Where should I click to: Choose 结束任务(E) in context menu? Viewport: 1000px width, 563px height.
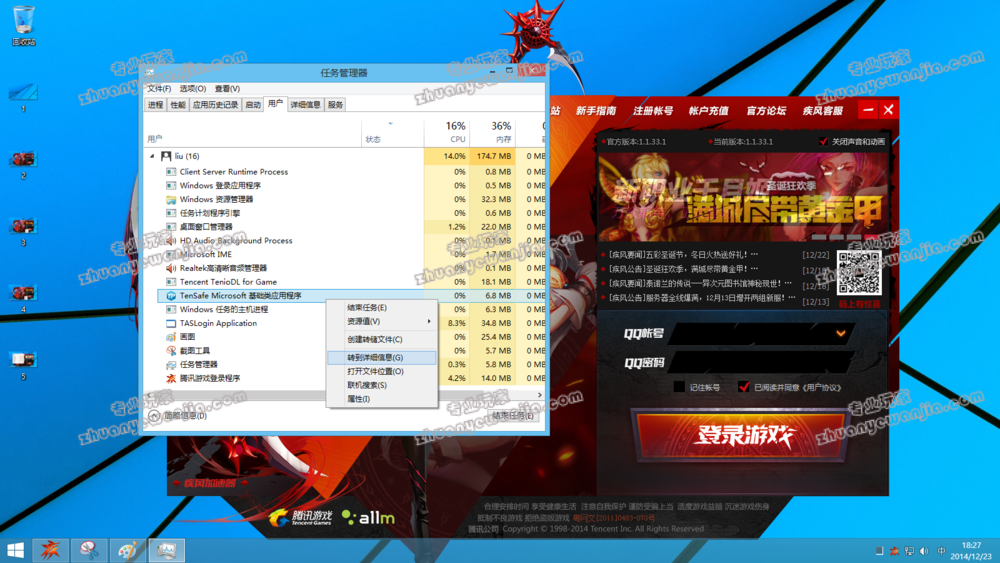pos(382,307)
